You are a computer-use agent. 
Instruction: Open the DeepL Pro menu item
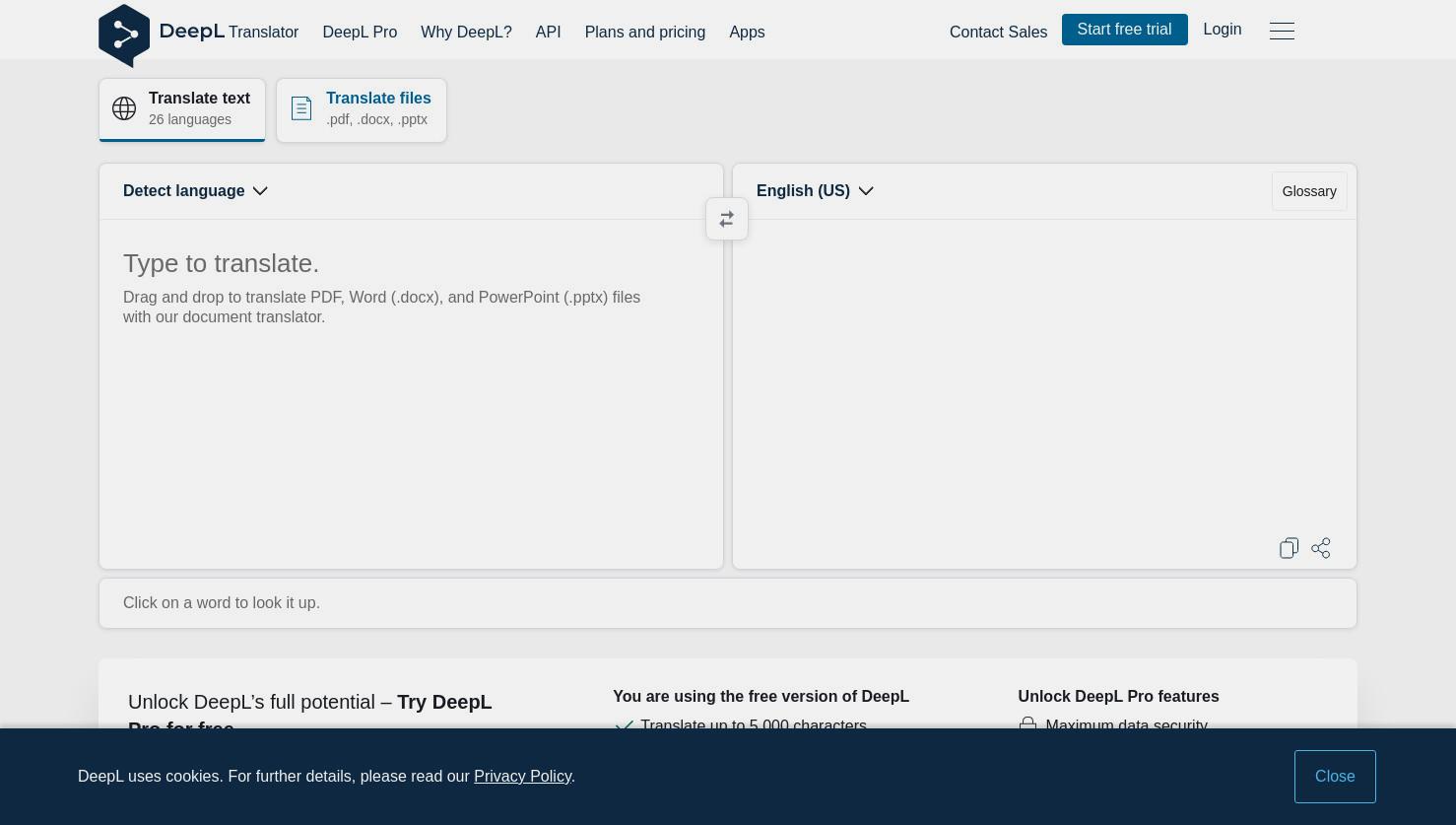click(x=360, y=33)
